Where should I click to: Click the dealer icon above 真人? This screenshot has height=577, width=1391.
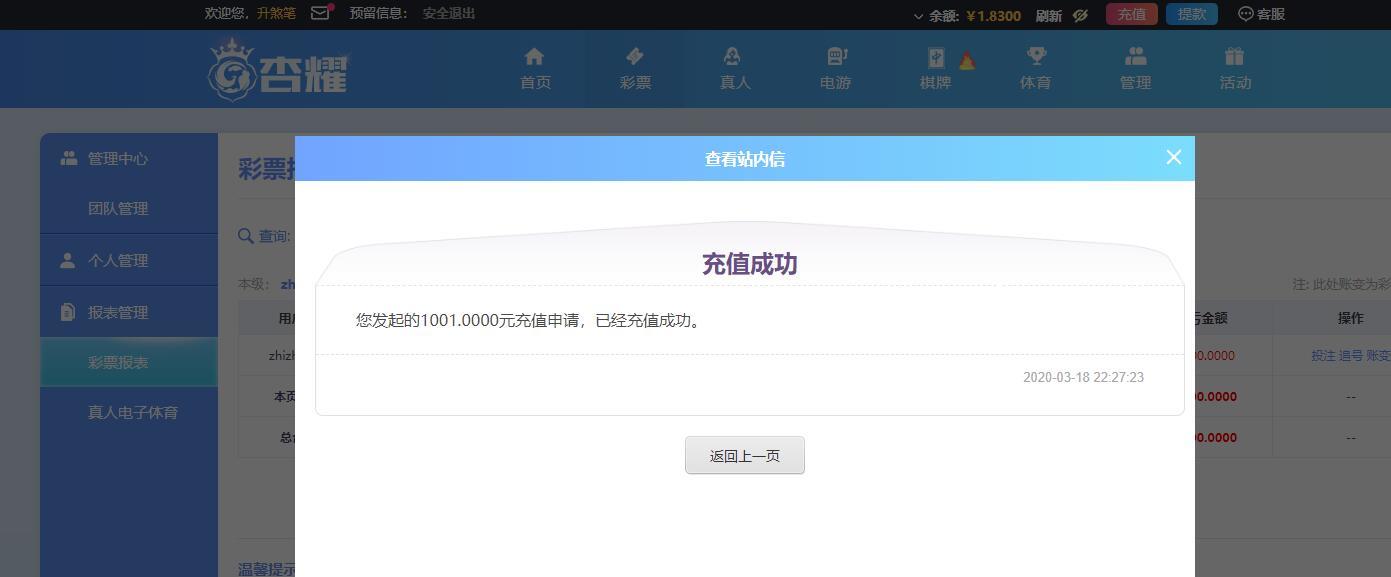click(733, 56)
